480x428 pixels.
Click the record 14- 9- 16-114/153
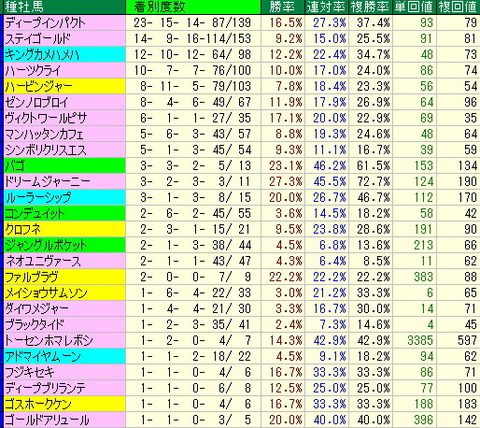(x=192, y=38)
